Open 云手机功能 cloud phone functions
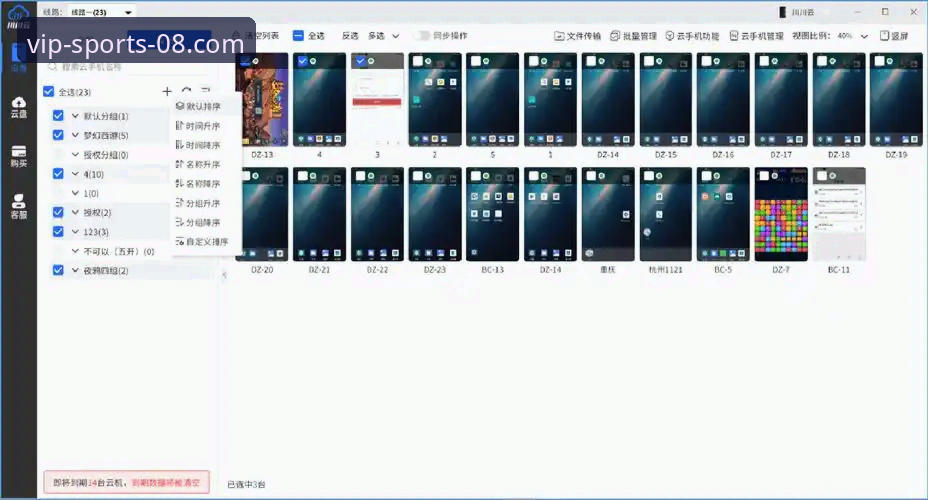 (x=692, y=36)
